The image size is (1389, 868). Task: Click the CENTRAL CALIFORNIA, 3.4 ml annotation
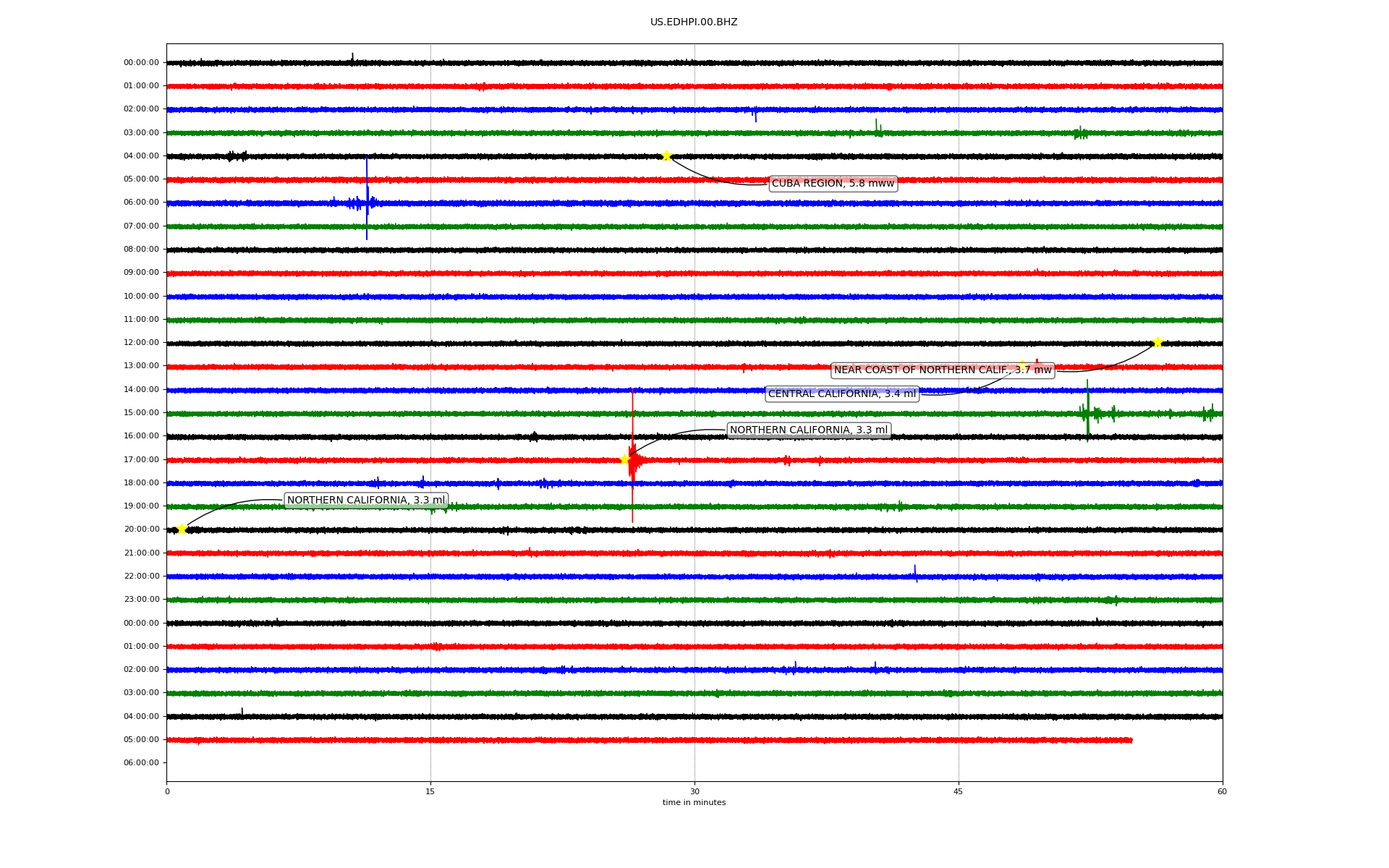pos(841,394)
